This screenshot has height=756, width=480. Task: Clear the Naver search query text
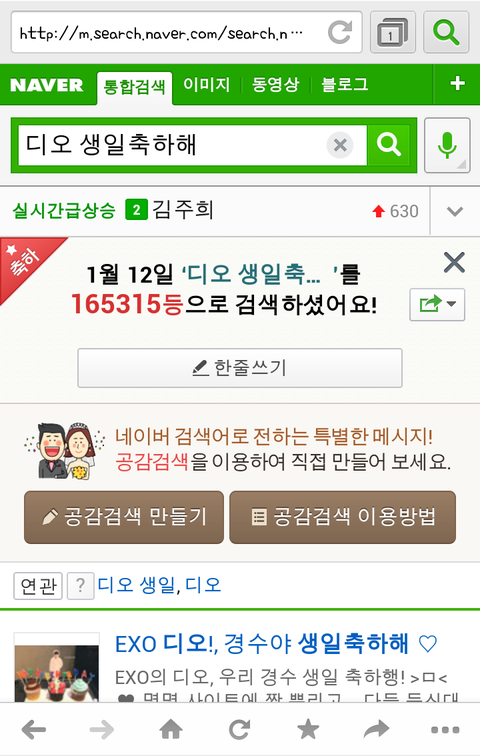(340, 145)
